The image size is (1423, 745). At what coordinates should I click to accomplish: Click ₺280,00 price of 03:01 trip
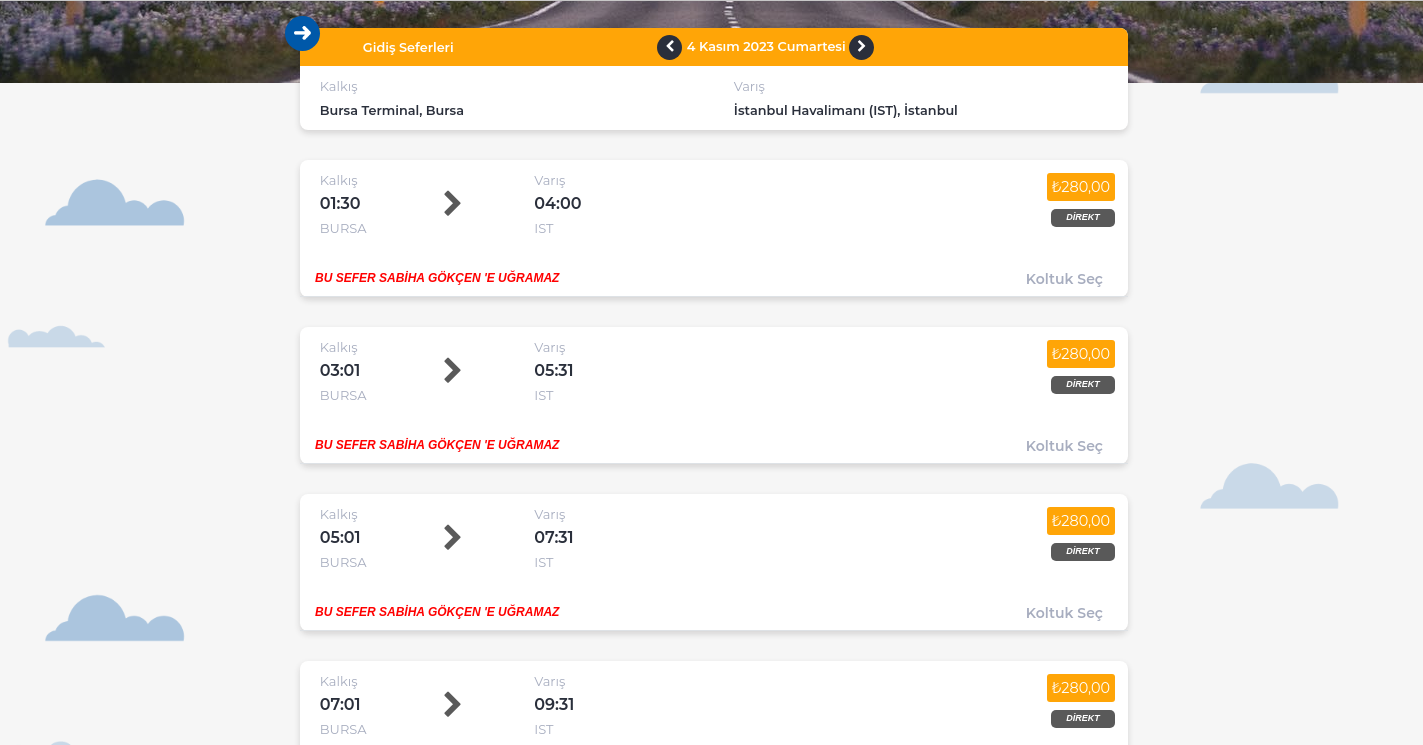point(1080,354)
